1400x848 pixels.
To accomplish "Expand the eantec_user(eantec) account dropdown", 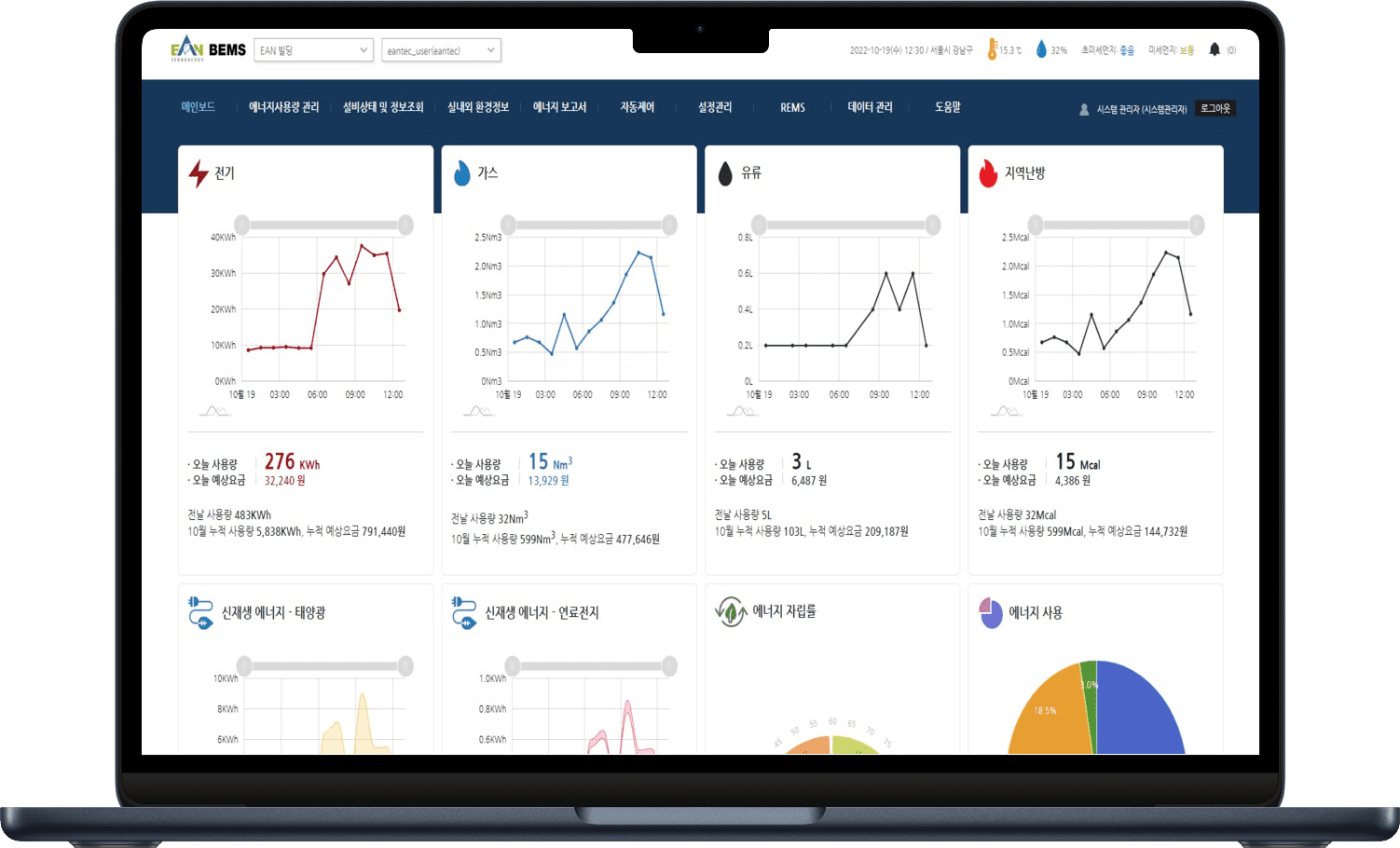I will click(442, 49).
